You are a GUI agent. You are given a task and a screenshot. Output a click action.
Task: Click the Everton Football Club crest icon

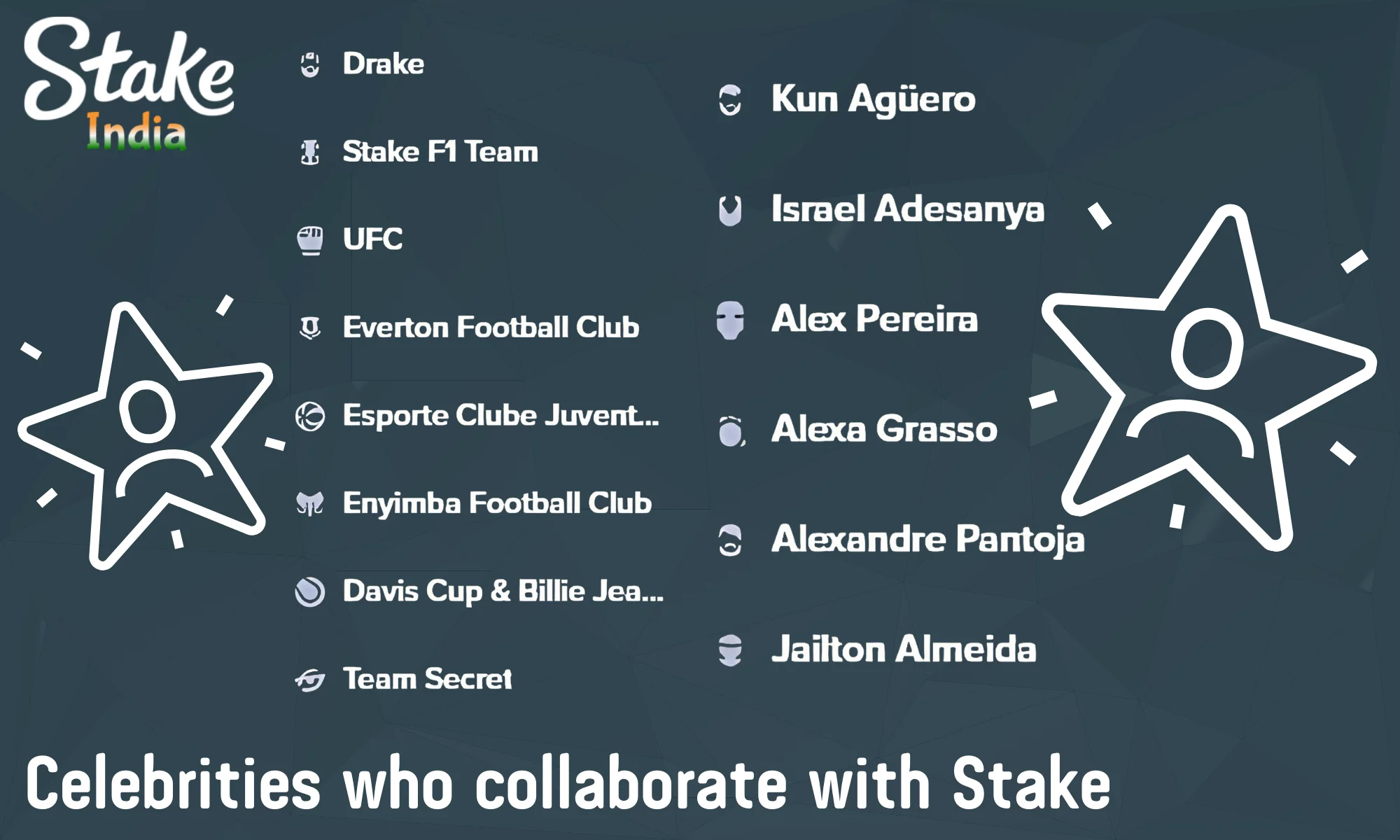click(309, 327)
